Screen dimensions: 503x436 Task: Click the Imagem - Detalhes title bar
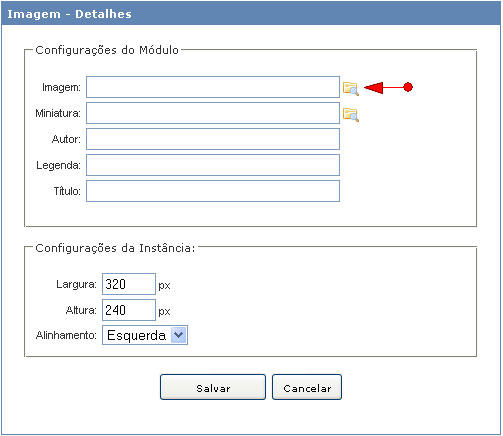(x=251, y=14)
